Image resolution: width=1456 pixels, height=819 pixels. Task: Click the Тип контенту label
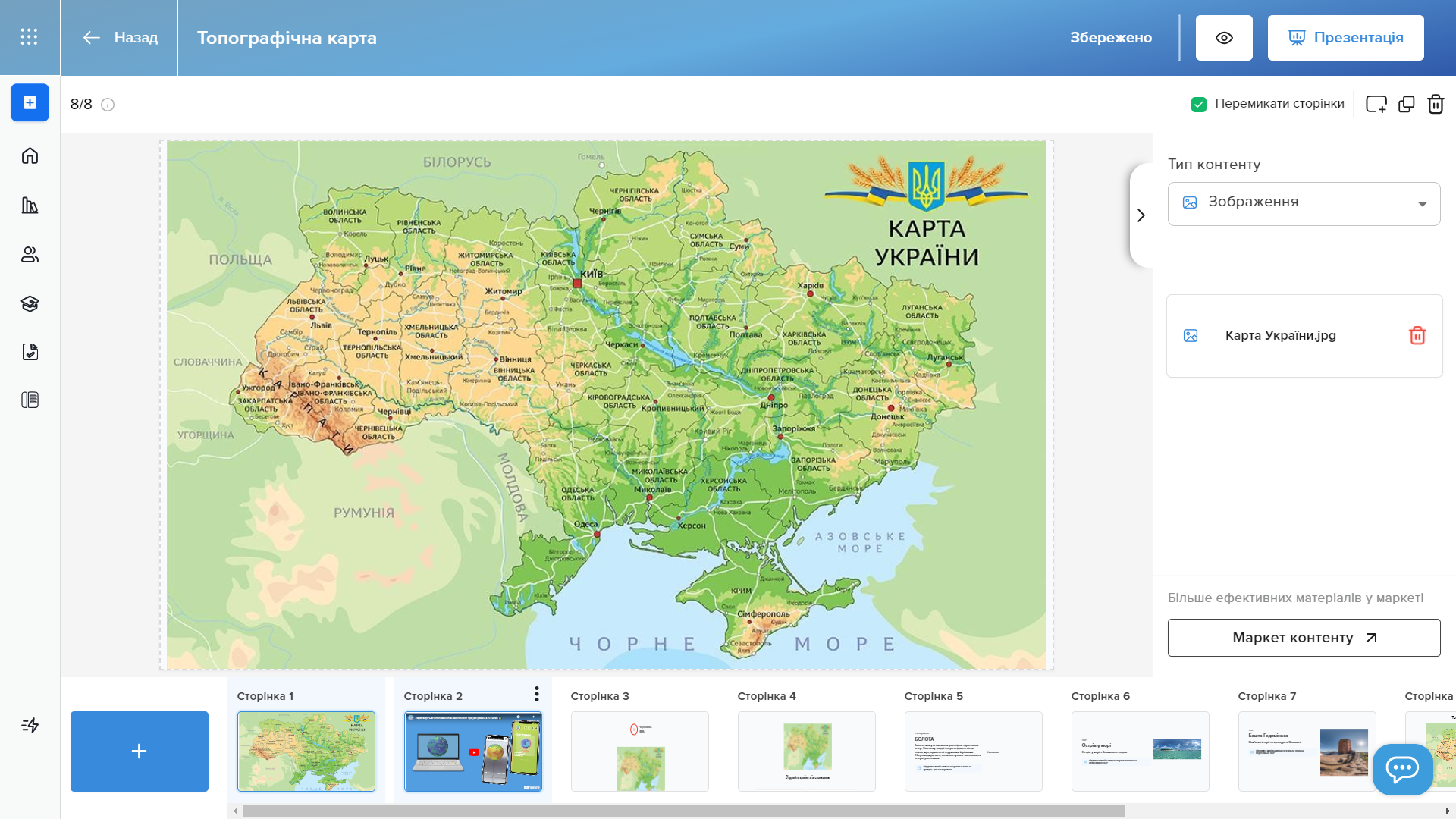(1214, 165)
